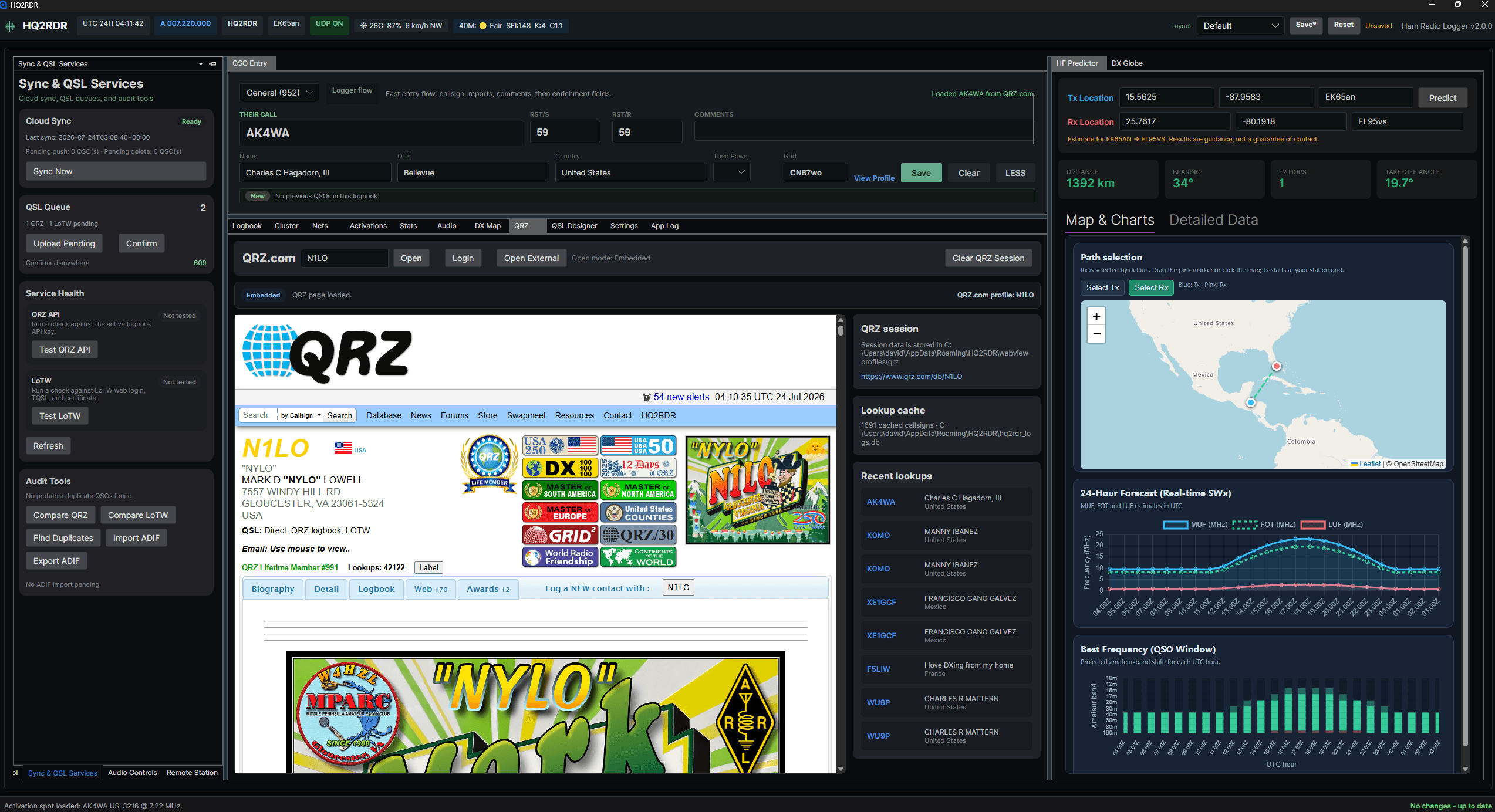Zoom in on the path map
The image size is (1495, 812).
1096,316
